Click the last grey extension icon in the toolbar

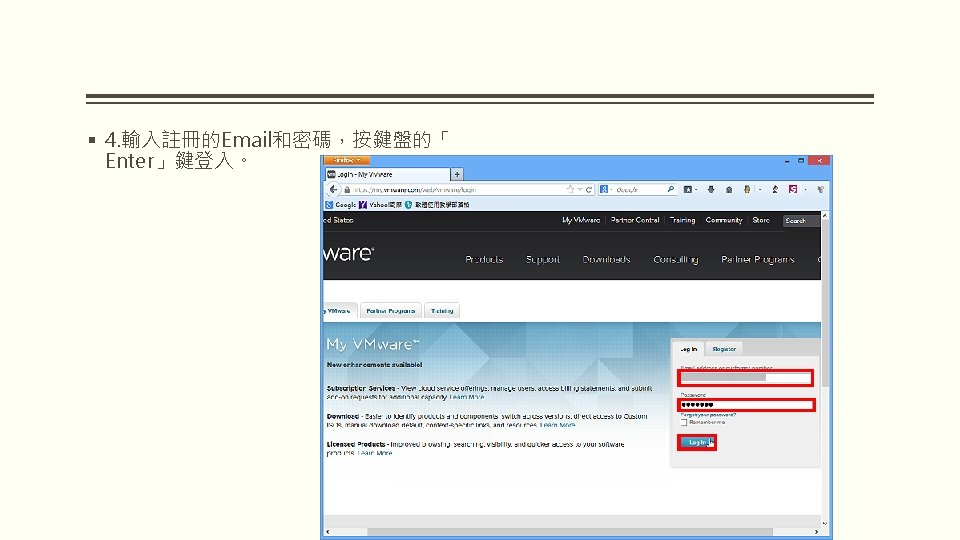pyautogui.click(x=820, y=190)
